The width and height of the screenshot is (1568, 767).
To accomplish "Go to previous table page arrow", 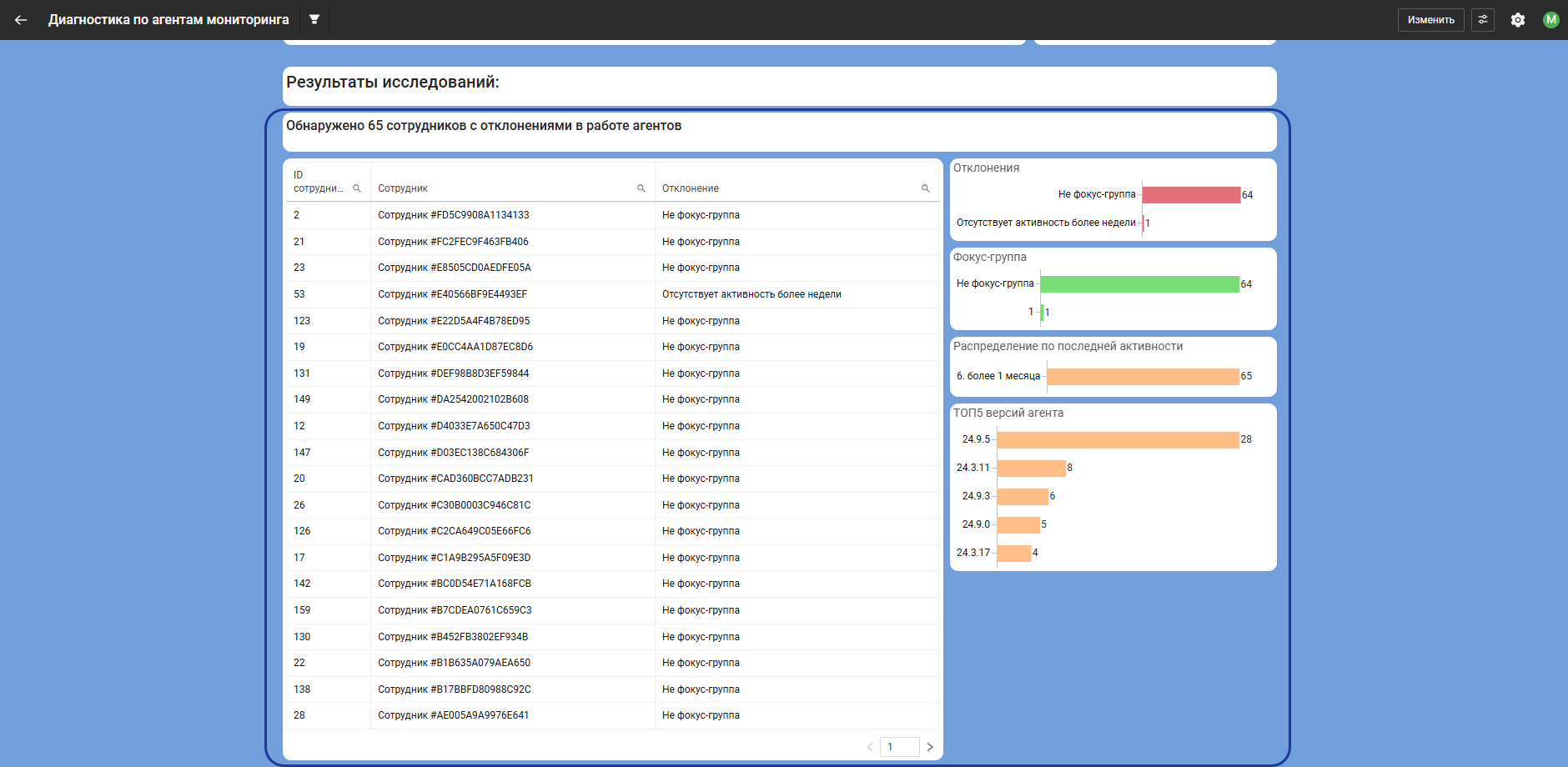I will [x=870, y=747].
